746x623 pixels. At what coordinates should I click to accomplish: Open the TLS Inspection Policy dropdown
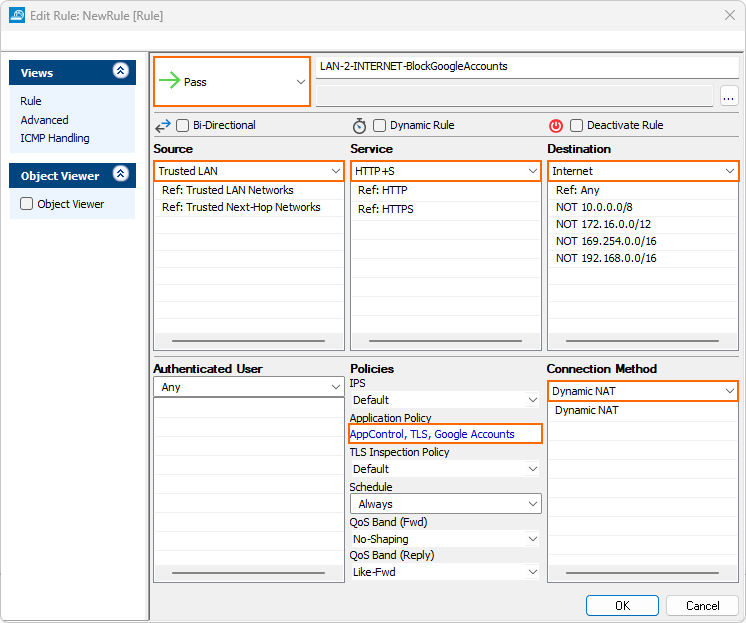point(445,469)
